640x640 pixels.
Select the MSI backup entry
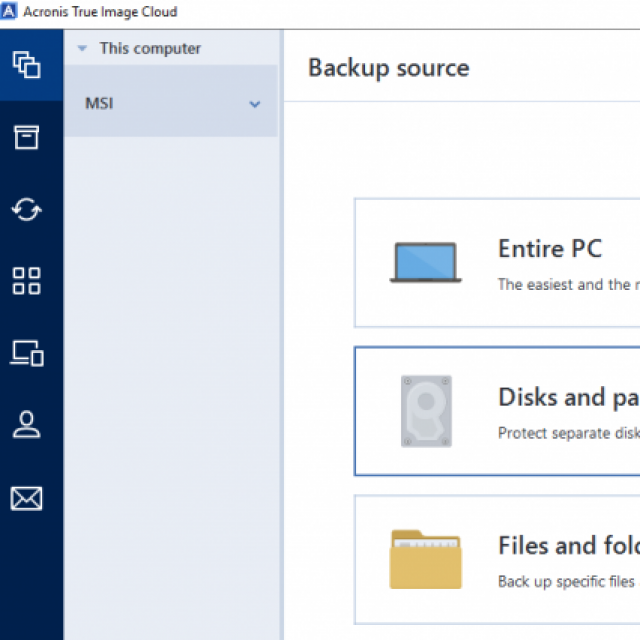pos(140,103)
